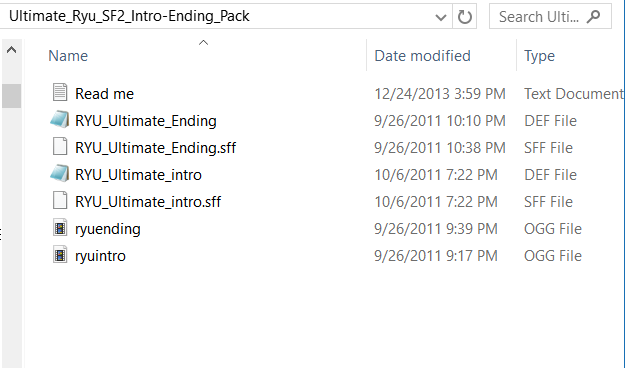Sort files by Date modified column
Image resolution: width=625 pixels, height=368 pixels.
pyautogui.click(x=423, y=56)
